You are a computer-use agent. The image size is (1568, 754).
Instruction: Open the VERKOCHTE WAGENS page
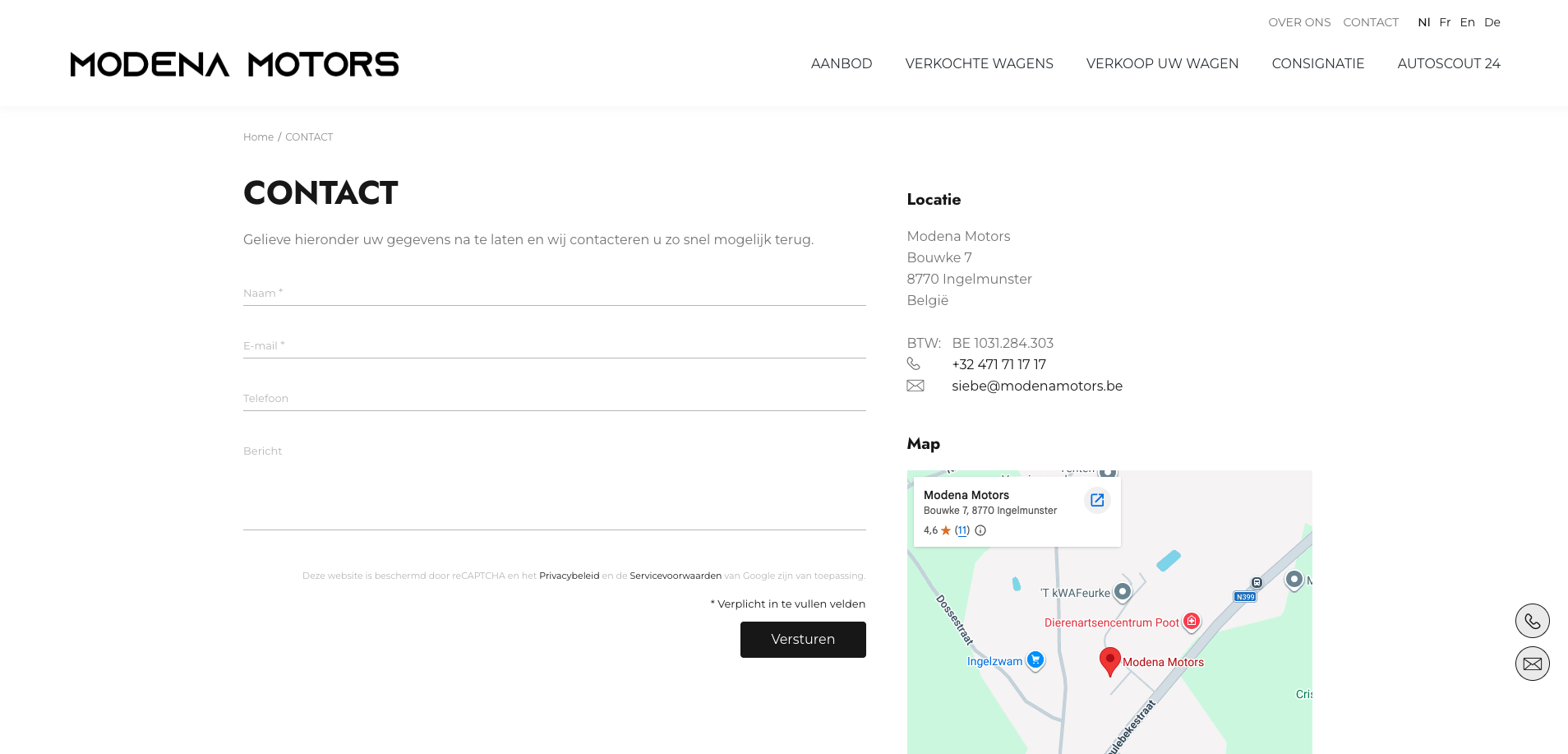click(980, 63)
